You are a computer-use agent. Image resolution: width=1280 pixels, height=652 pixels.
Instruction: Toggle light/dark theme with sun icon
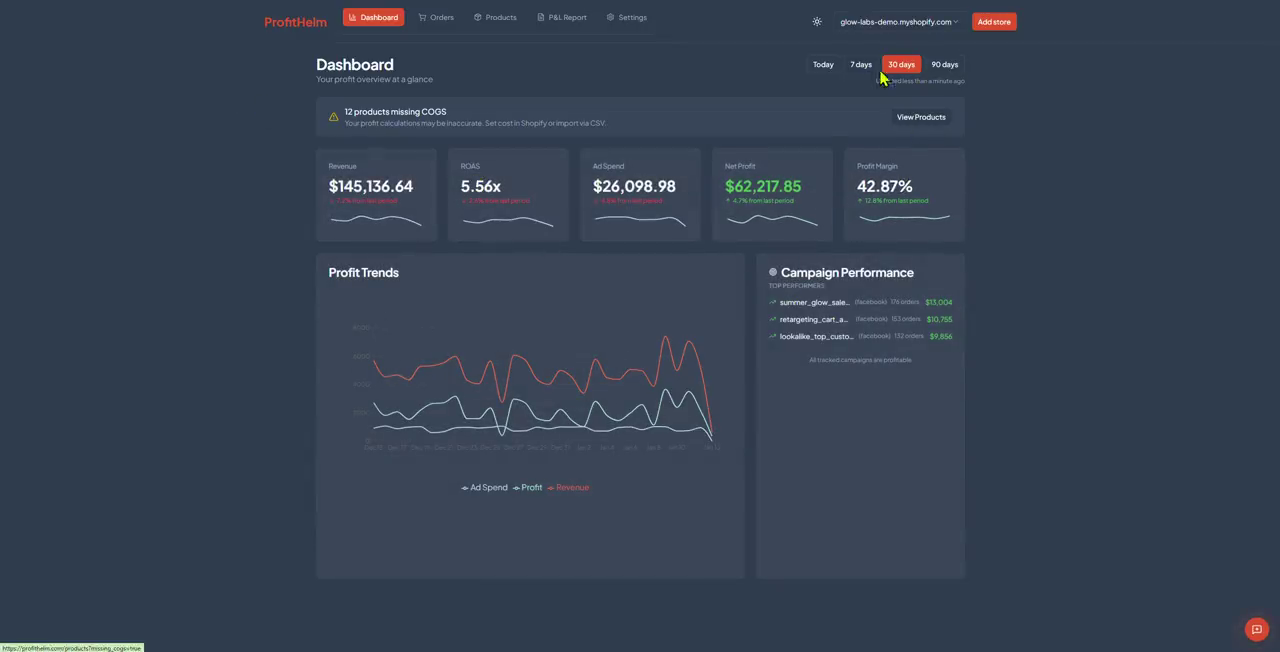coord(817,22)
